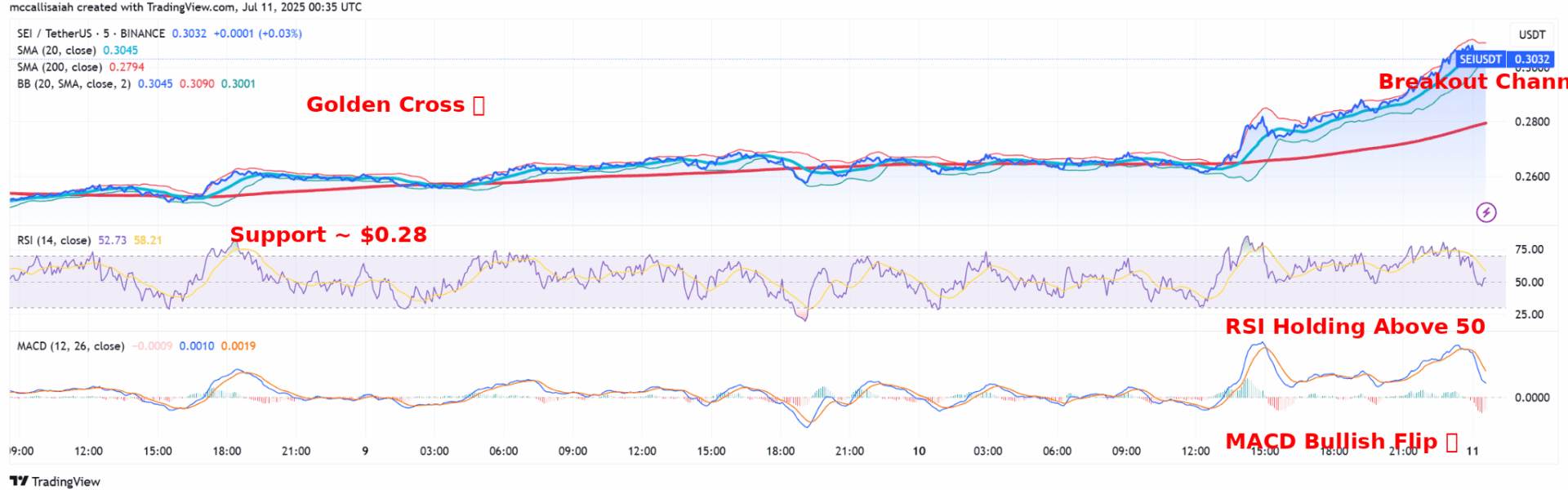
Task: Click the SMA (200, close) legend label
Action: click(60, 67)
